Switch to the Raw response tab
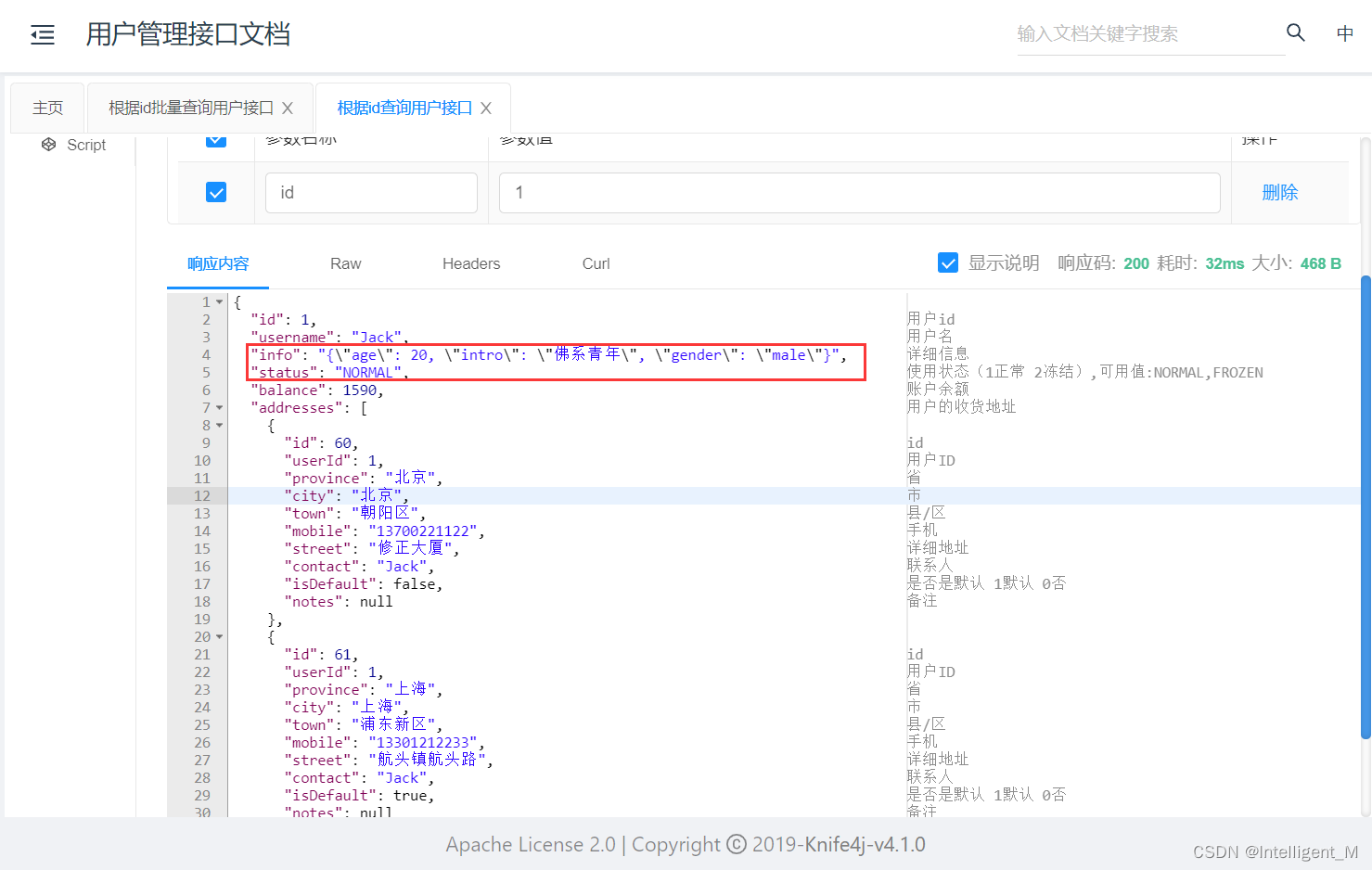 (x=345, y=263)
